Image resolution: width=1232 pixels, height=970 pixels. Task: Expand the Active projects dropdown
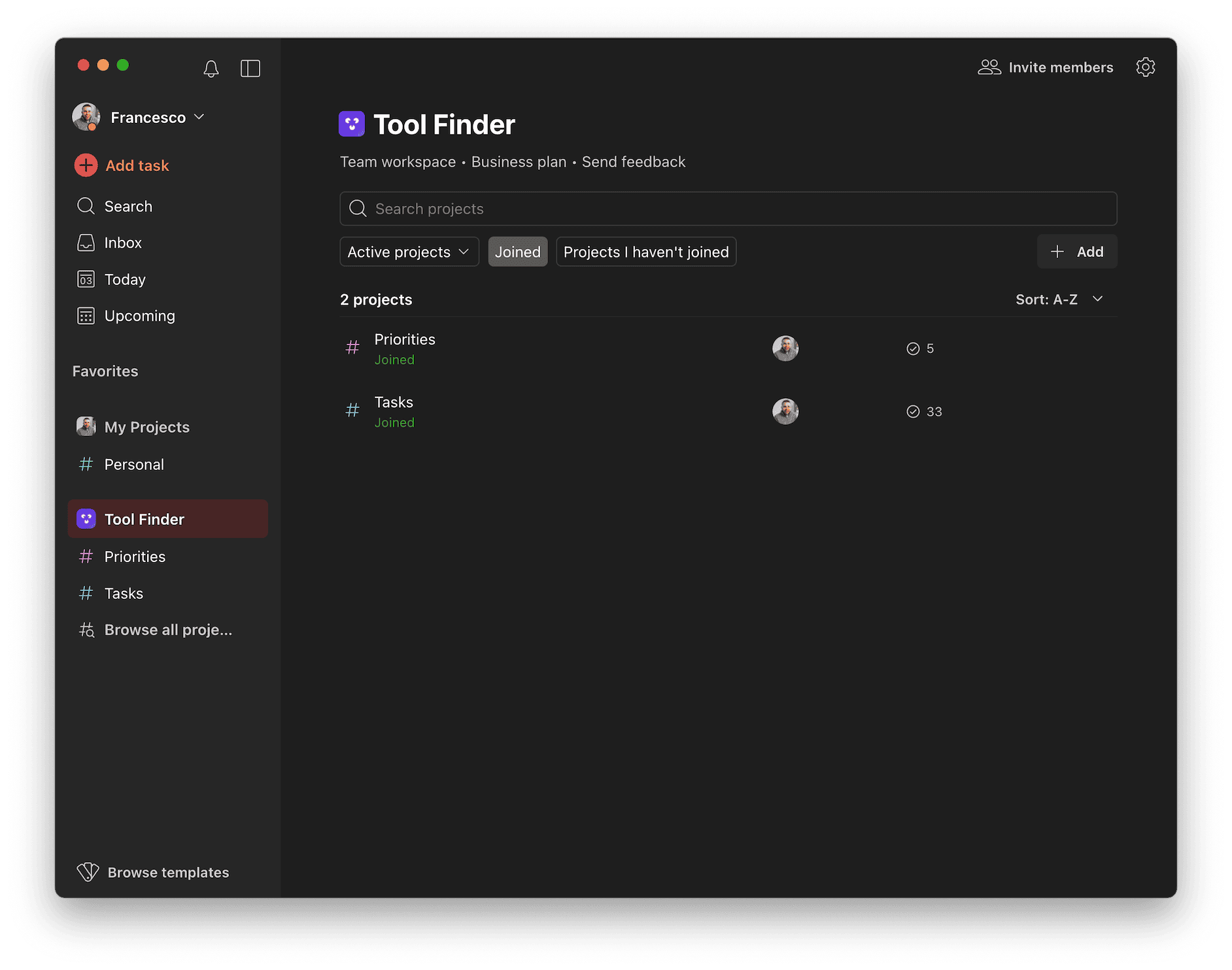tap(409, 251)
